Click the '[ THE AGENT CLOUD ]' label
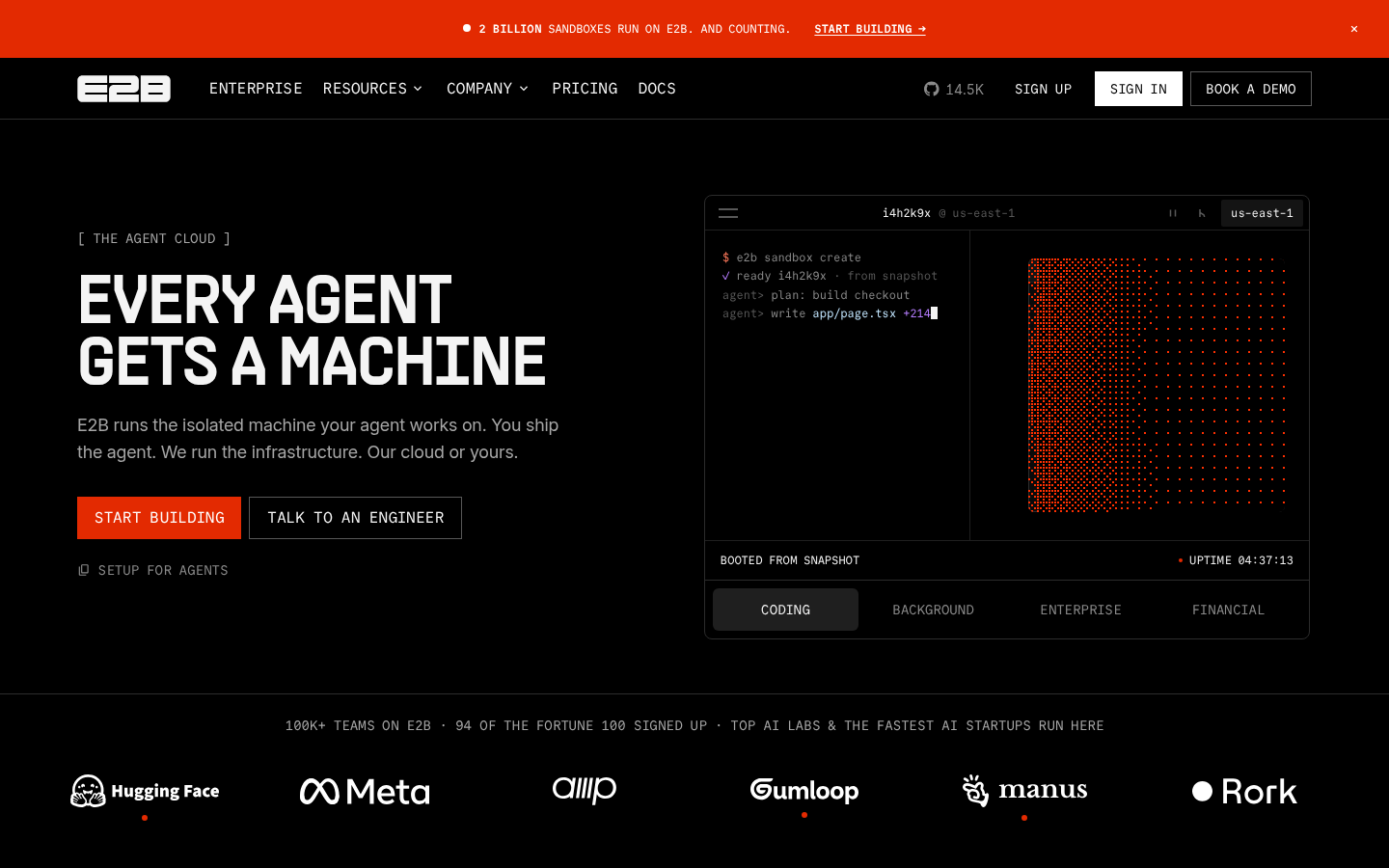Image resolution: width=1389 pixels, height=868 pixels. click(154, 238)
